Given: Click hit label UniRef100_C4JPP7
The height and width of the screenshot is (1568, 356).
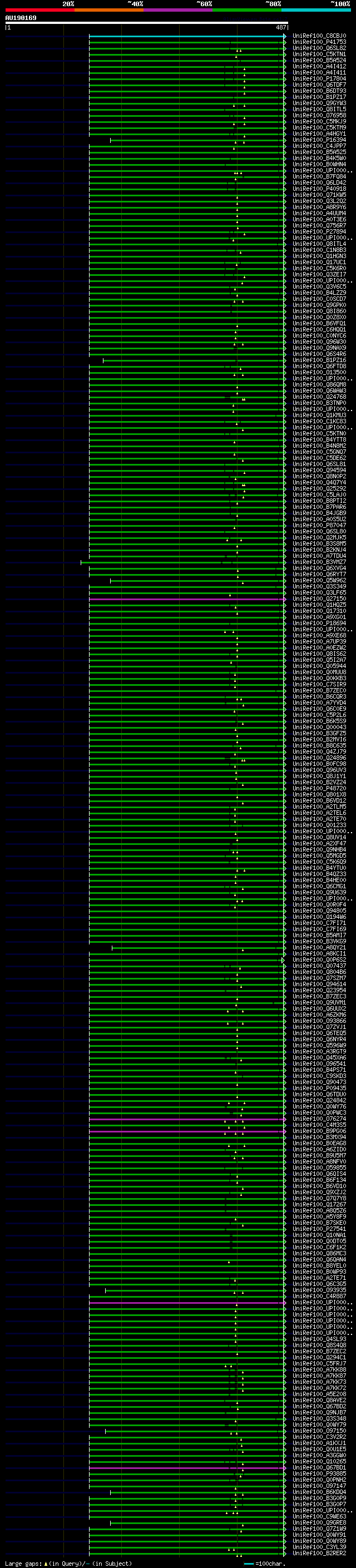Looking at the screenshot, I should (x=319, y=147).
